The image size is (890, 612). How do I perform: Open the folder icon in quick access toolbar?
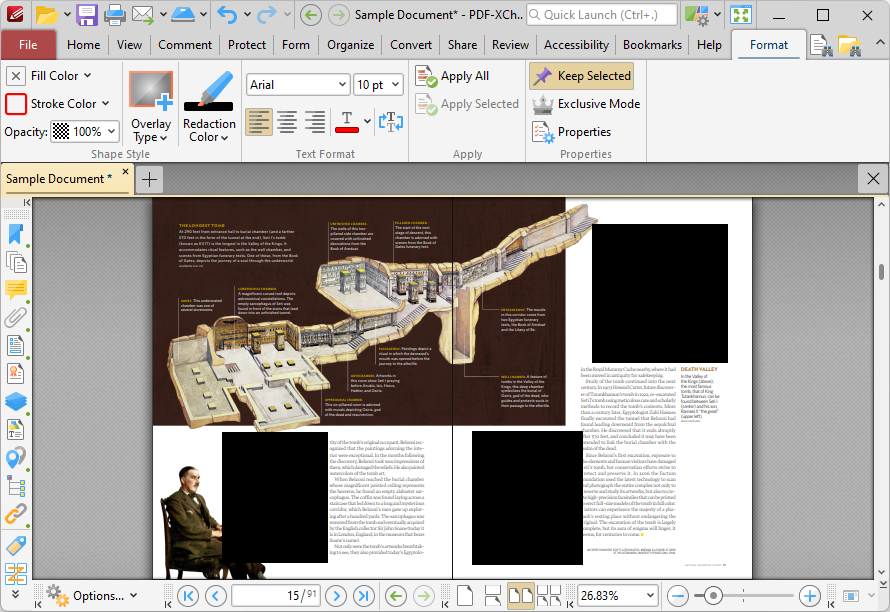click(47, 15)
